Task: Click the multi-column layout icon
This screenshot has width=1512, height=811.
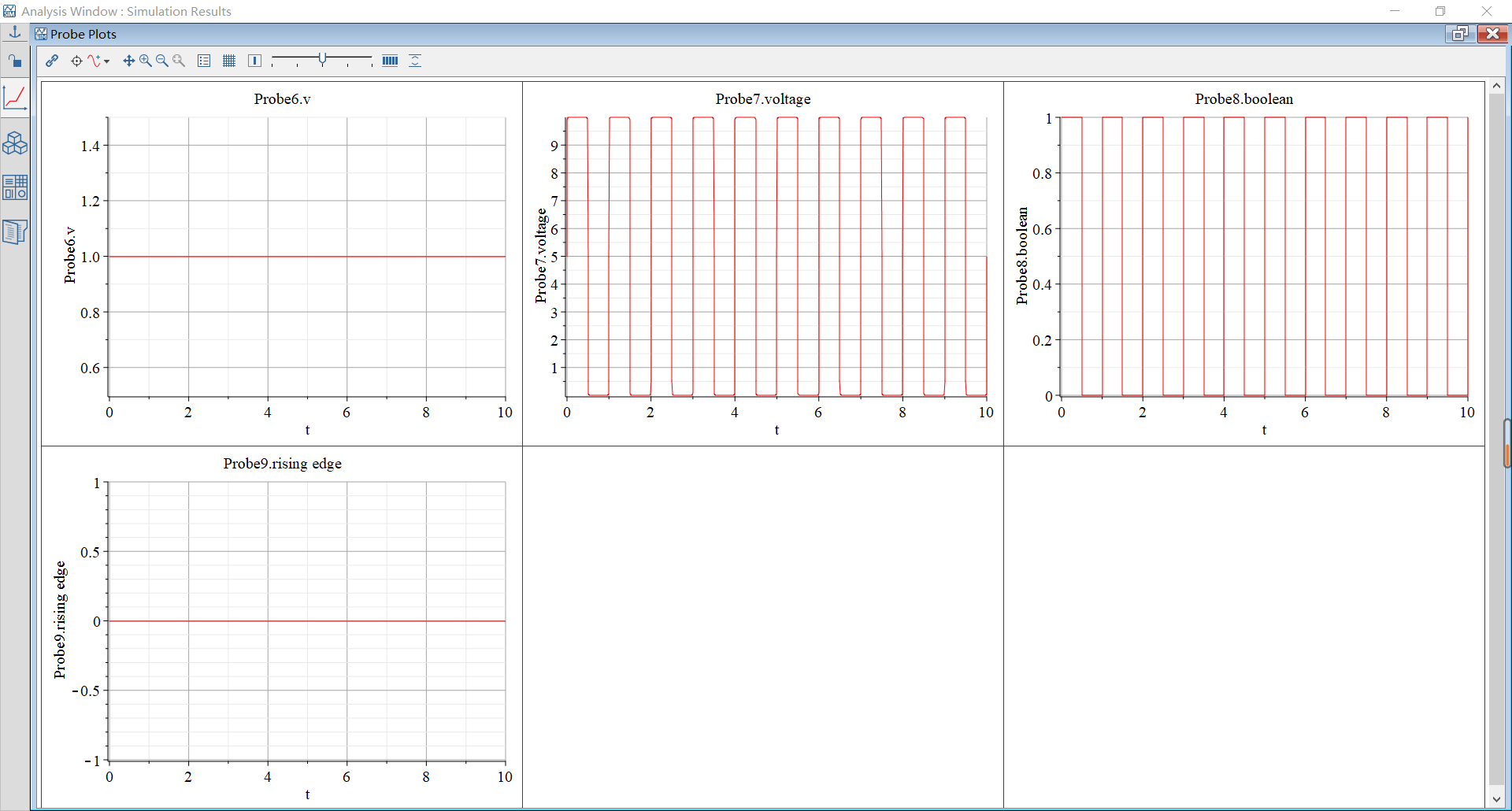Action: (x=390, y=61)
